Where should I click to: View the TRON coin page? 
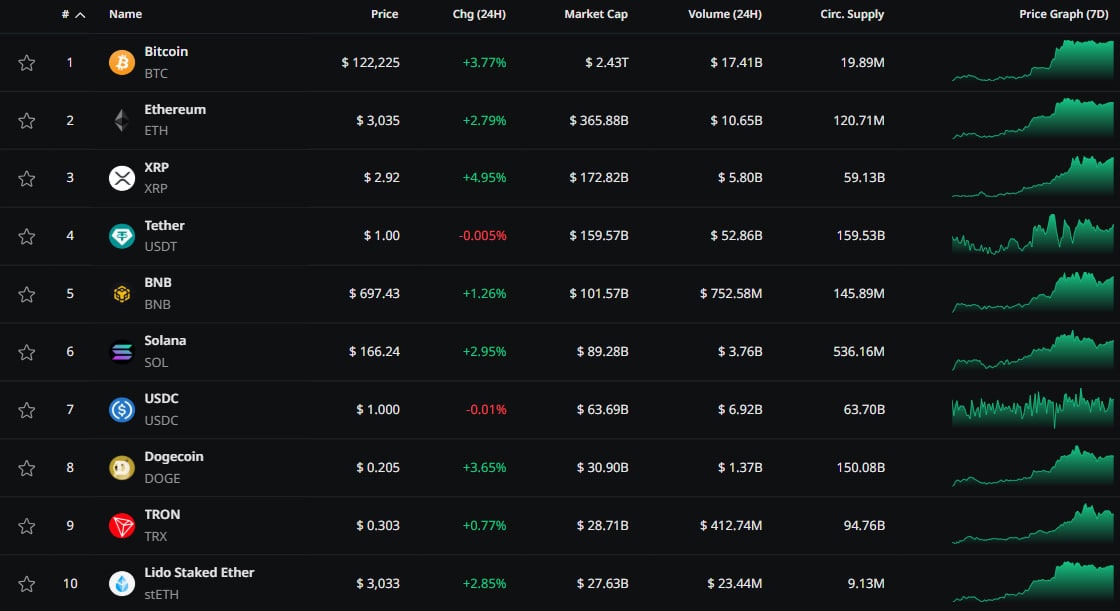point(162,514)
